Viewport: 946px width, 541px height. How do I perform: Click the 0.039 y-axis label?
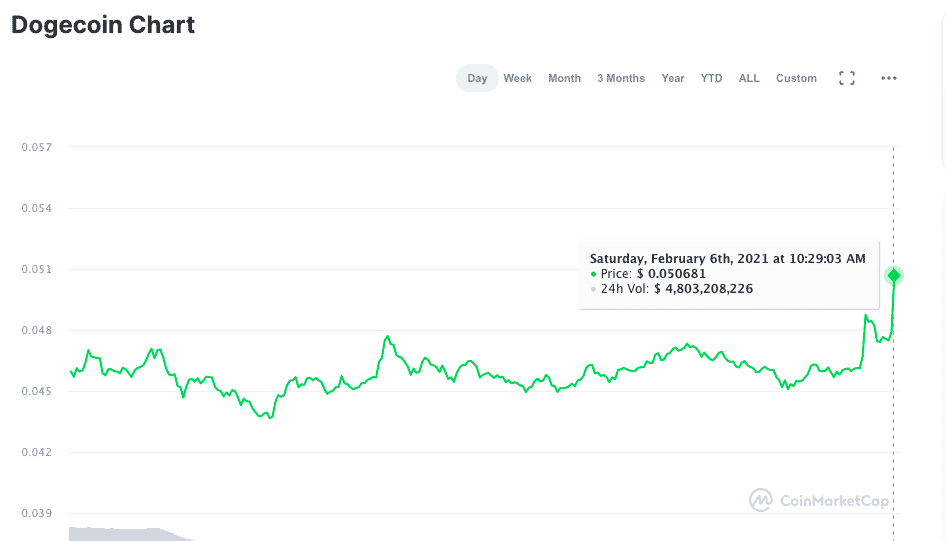[37, 513]
